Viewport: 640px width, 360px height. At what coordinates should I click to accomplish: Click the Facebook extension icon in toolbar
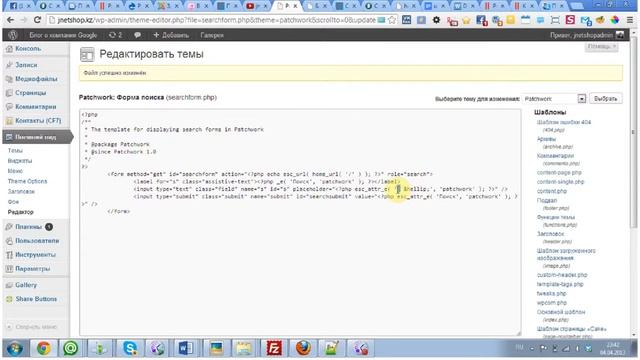pos(482,20)
